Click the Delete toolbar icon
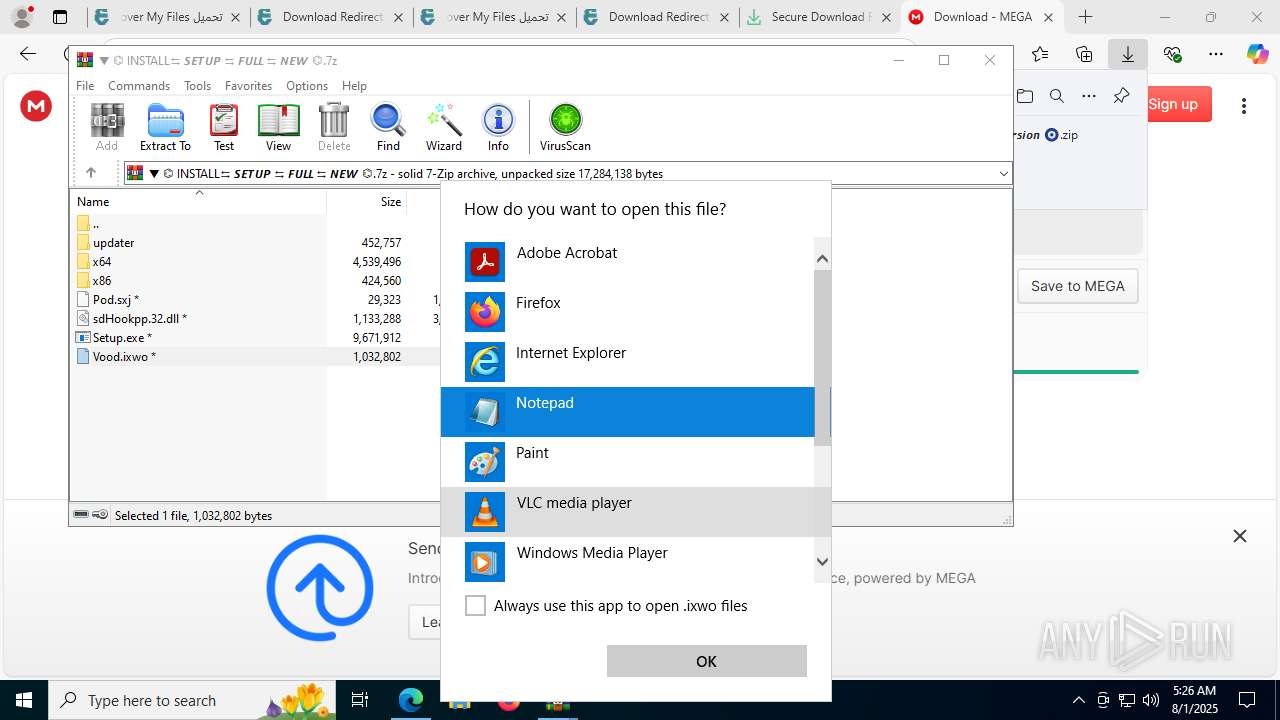Image resolution: width=1280 pixels, height=720 pixels. [x=334, y=127]
